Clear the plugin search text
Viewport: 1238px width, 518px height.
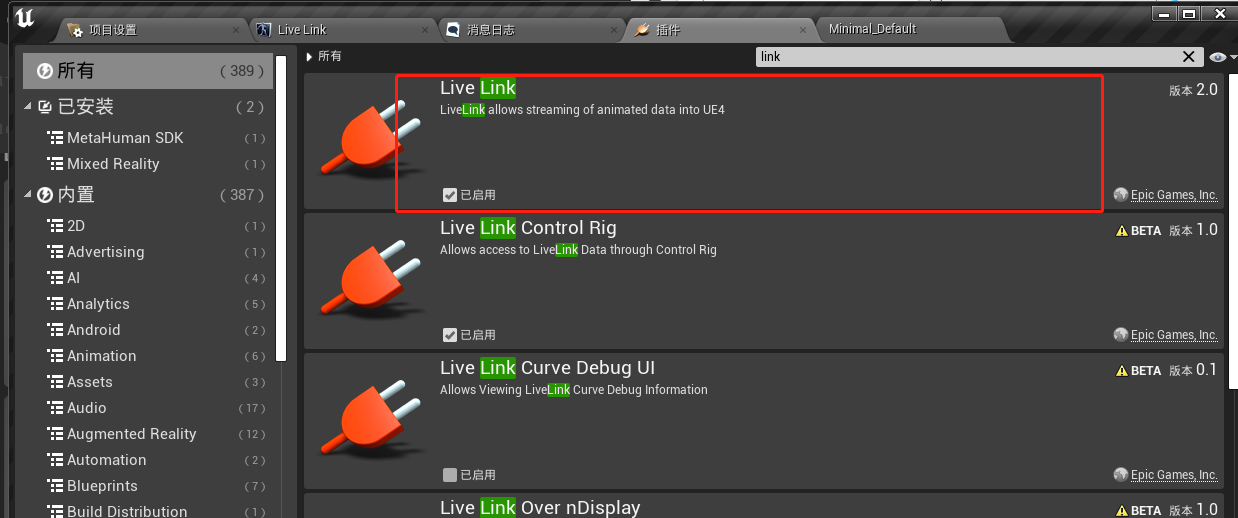coord(1189,57)
